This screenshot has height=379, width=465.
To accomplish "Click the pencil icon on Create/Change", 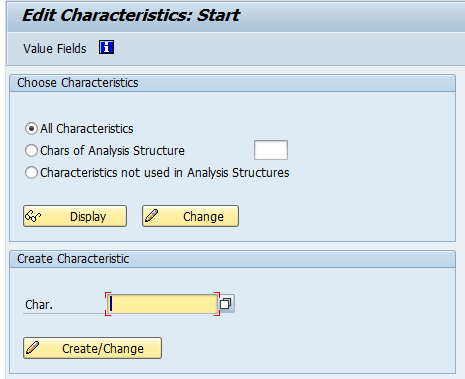I will click(32, 348).
